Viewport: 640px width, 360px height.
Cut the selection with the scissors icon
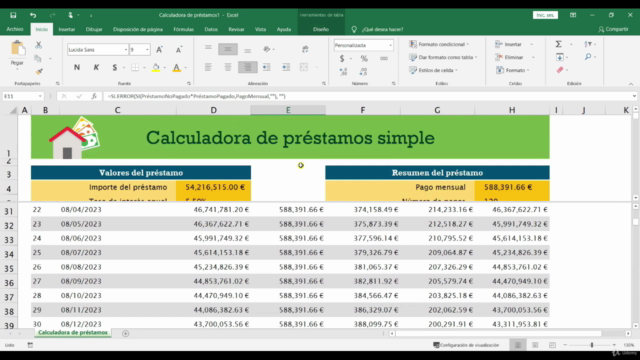(x=38, y=45)
